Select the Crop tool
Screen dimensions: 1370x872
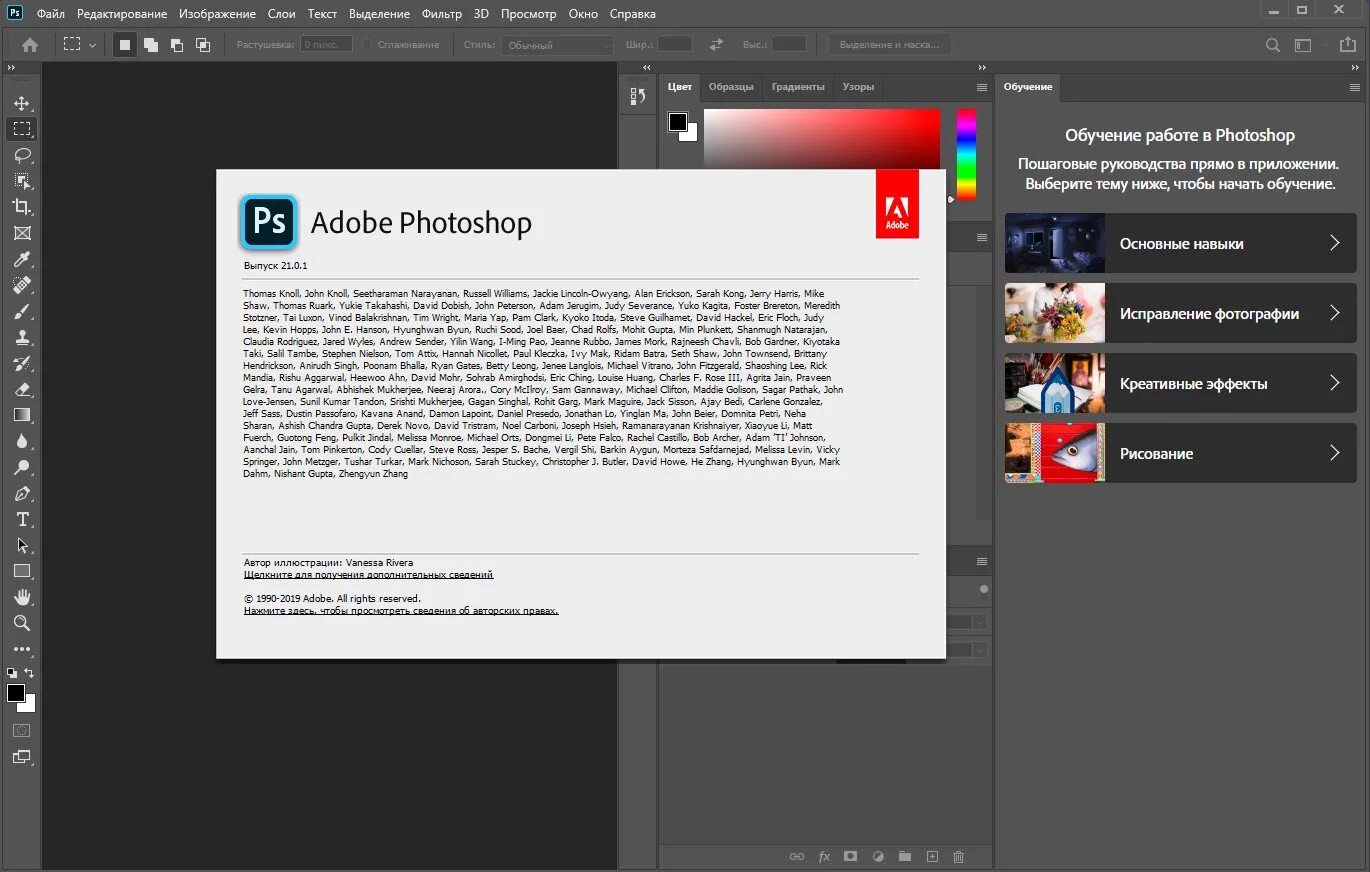[22, 207]
